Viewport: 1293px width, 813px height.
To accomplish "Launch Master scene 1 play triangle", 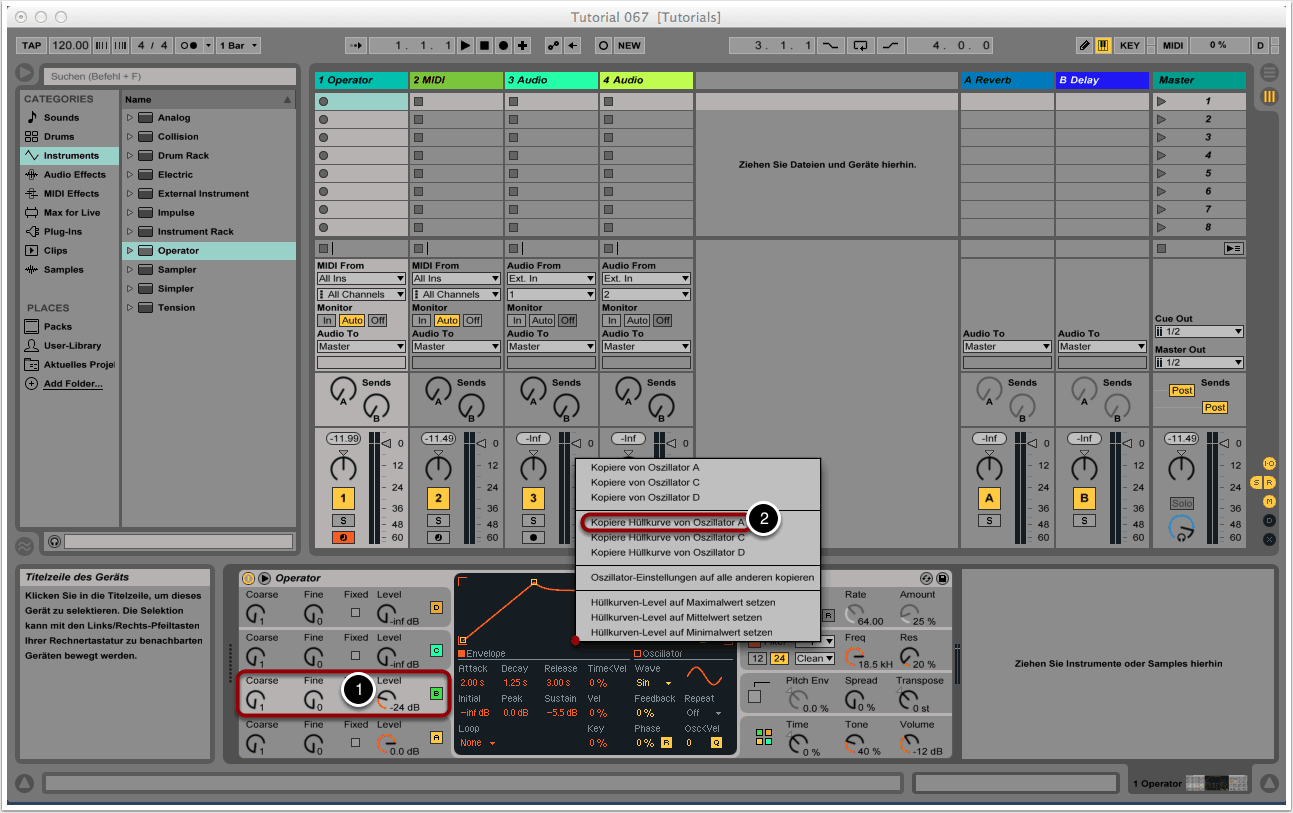I will click(1161, 101).
